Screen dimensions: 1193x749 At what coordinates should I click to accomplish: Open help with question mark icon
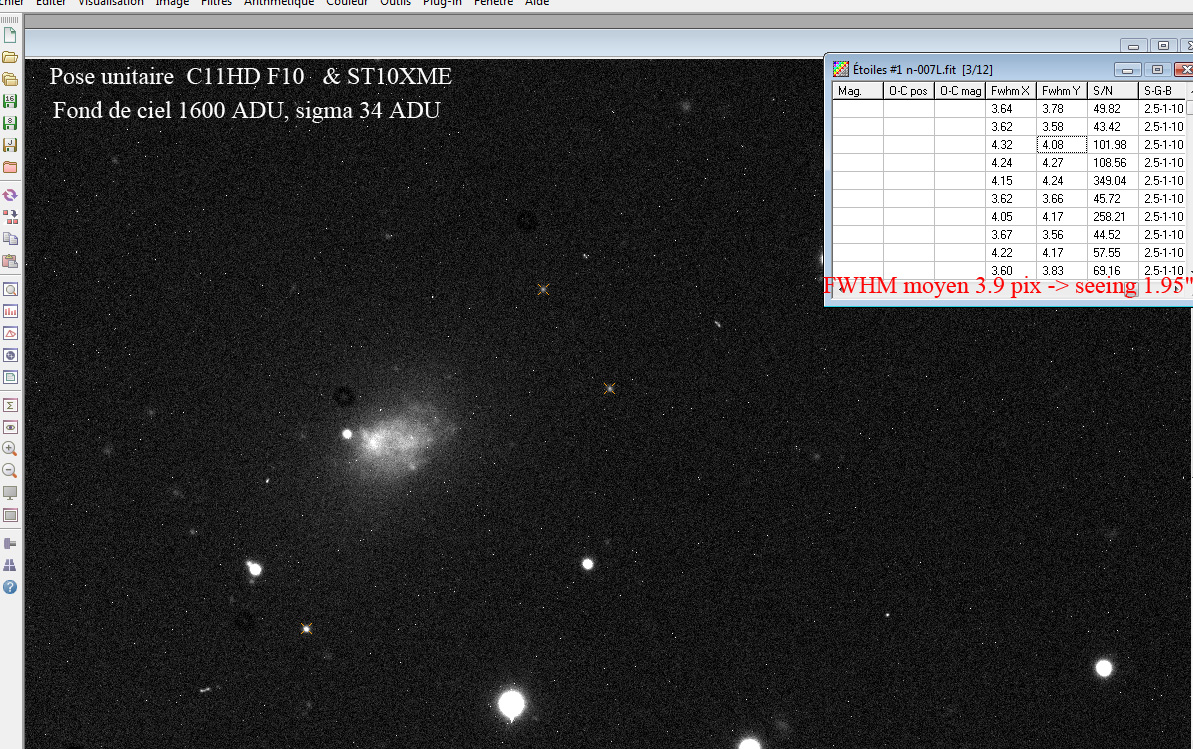pyautogui.click(x=10, y=588)
